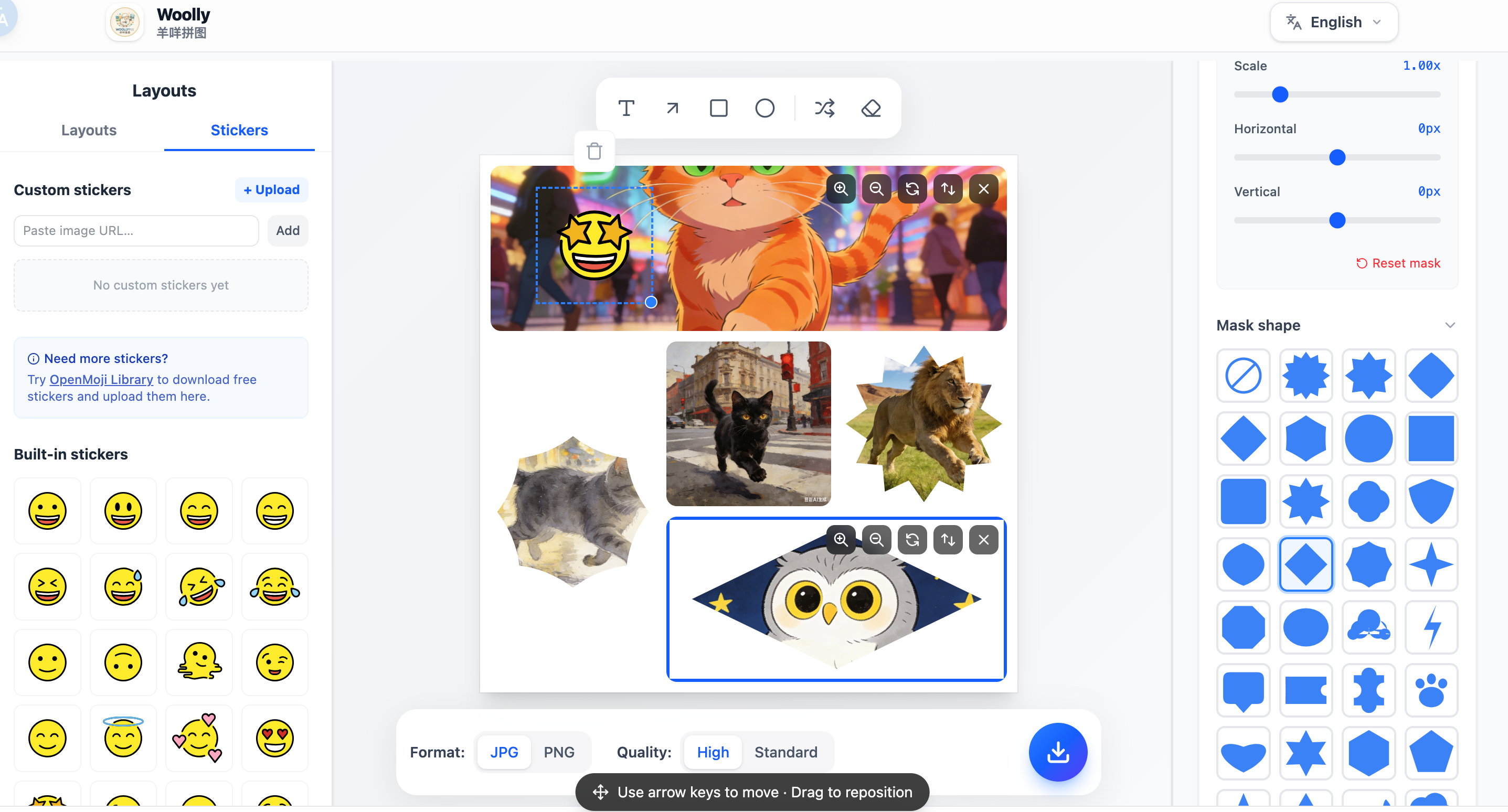The image size is (1508, 812).
Task: Focus the Paste image URL field
Action: 136,231
